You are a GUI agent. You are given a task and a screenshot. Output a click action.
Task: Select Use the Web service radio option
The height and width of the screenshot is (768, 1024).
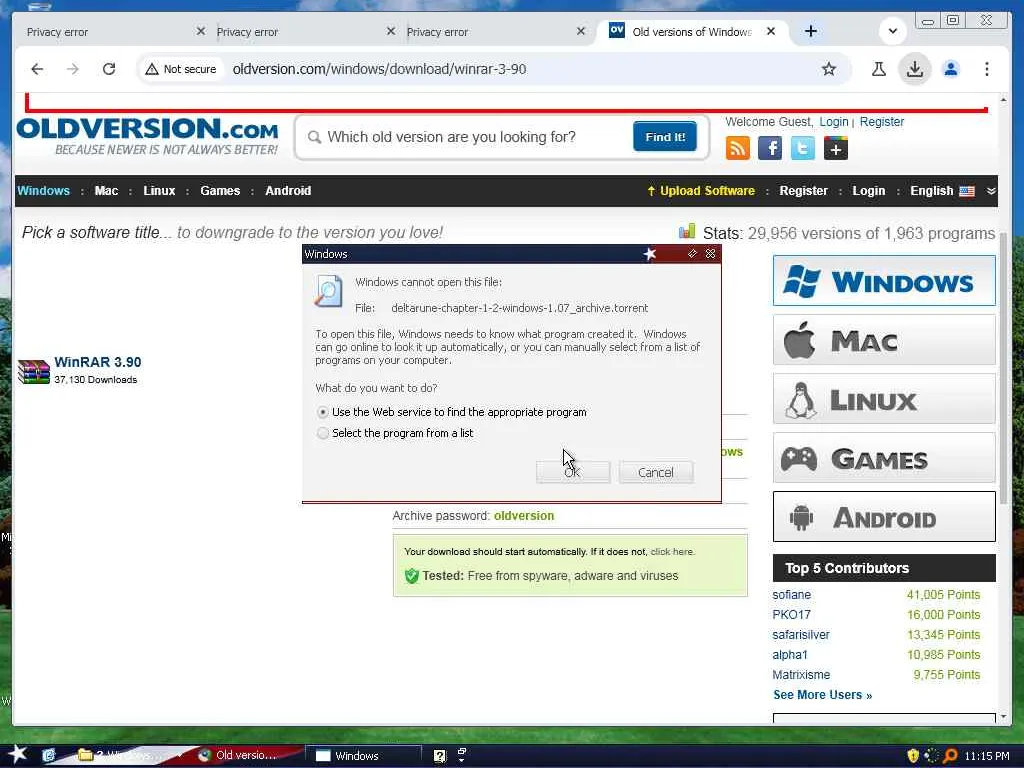[323, 412]
